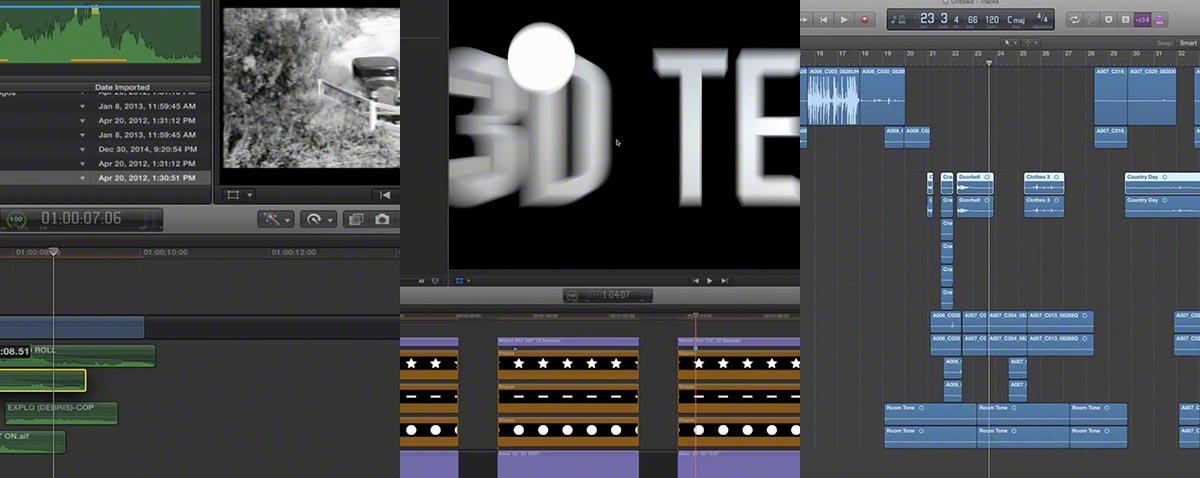Open the retime speed menu

coord(317,219)
